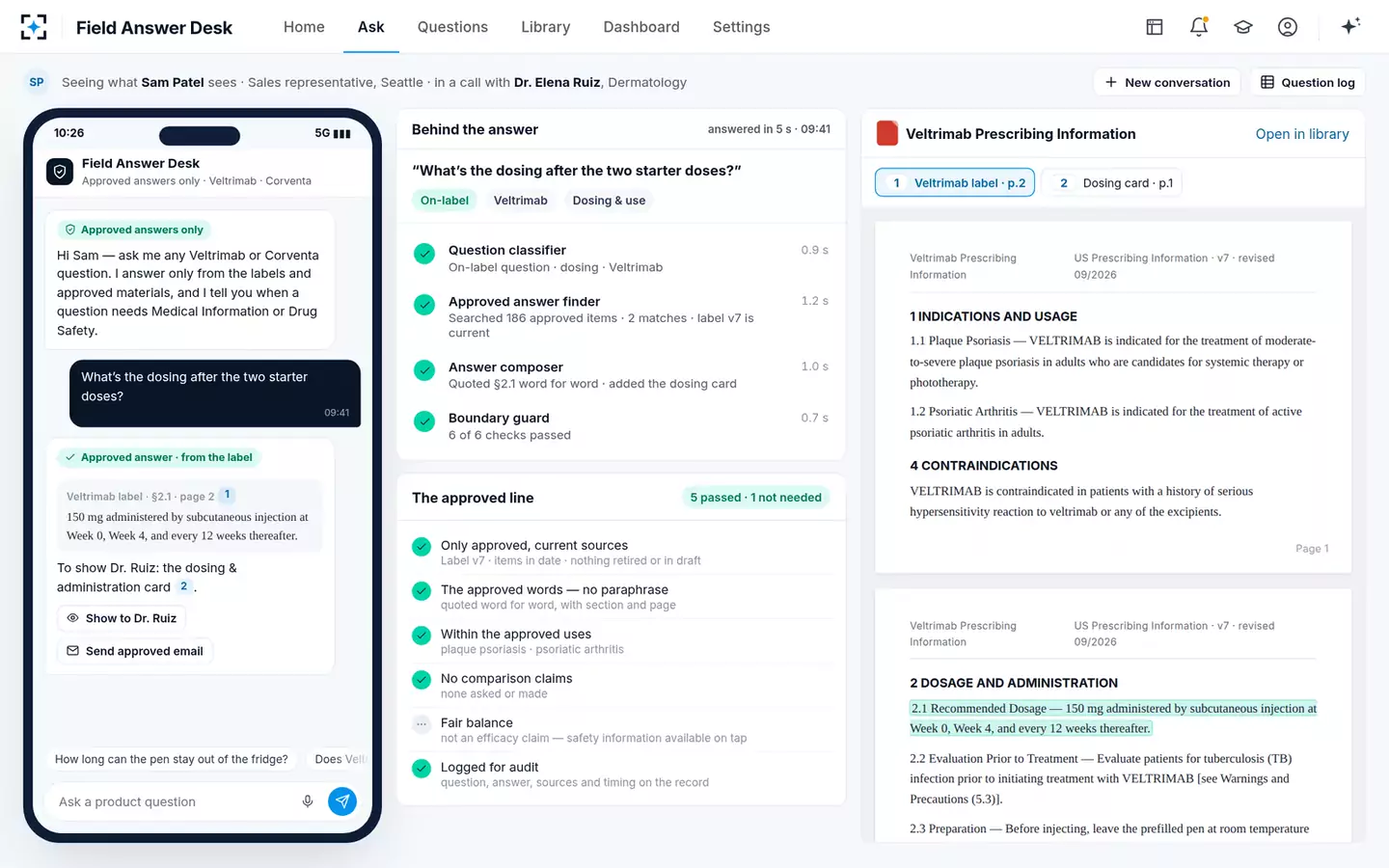Click the red Veltrimab document icon
1389x868 pixels.
click(887, 133)
